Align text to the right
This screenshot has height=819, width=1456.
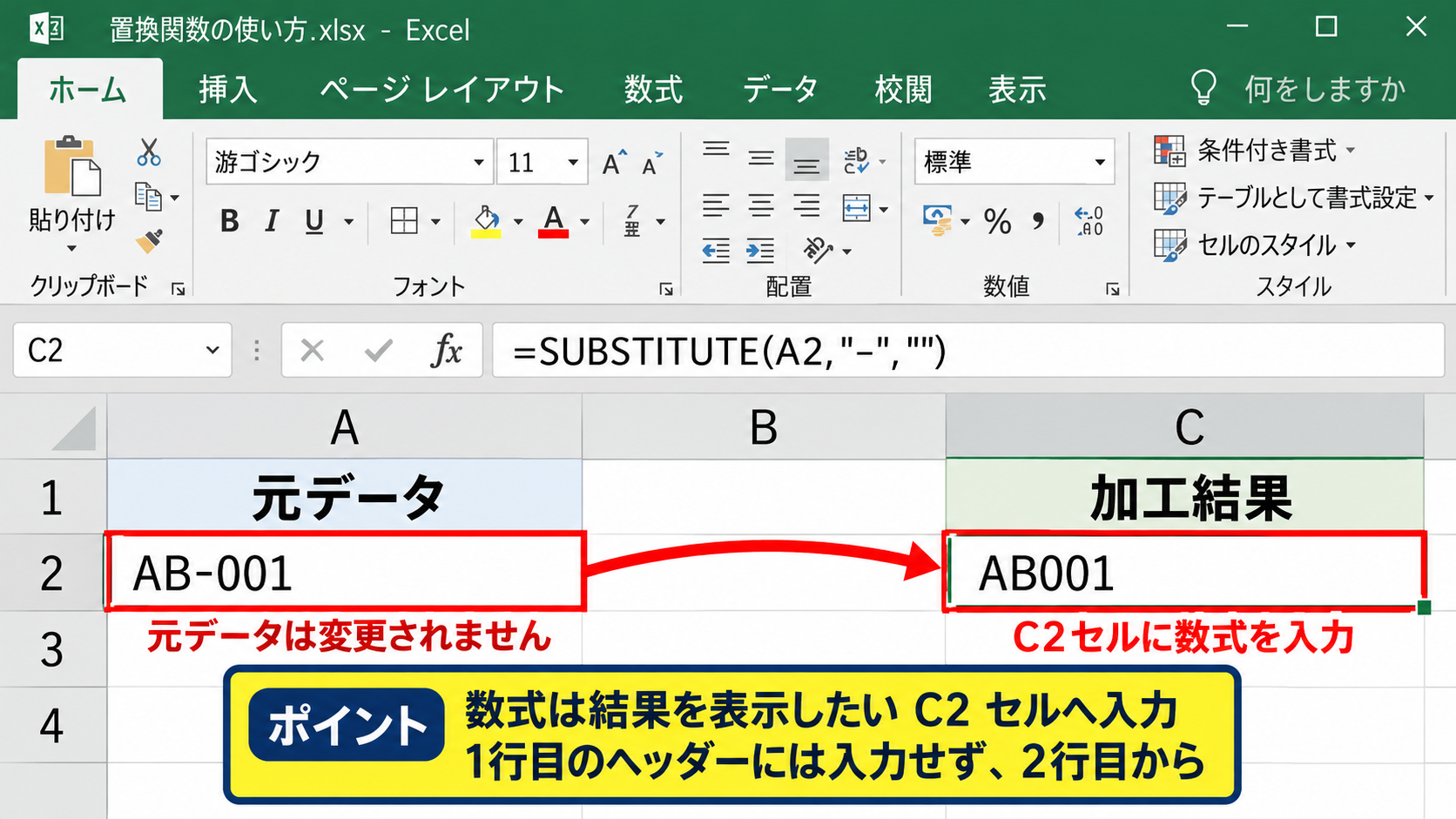coord(806,206)
